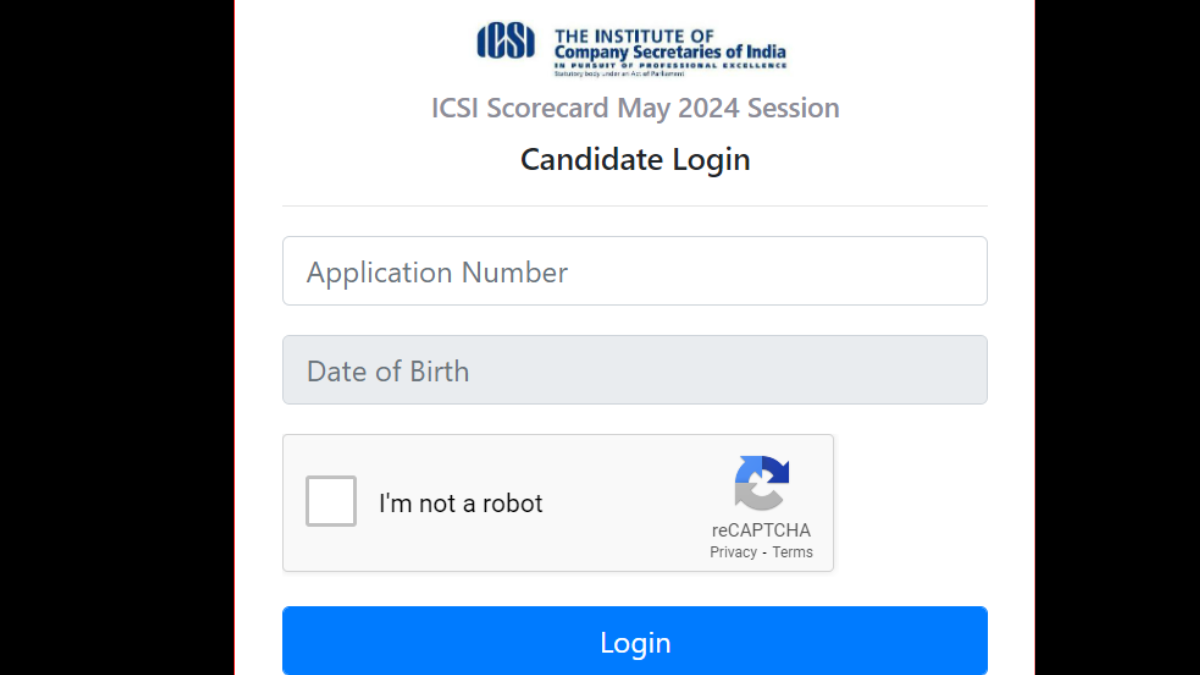This screenshot has width=1200, height=675.
Task: Open the Date of Birth picker field
Action: (x=635, y=370)
